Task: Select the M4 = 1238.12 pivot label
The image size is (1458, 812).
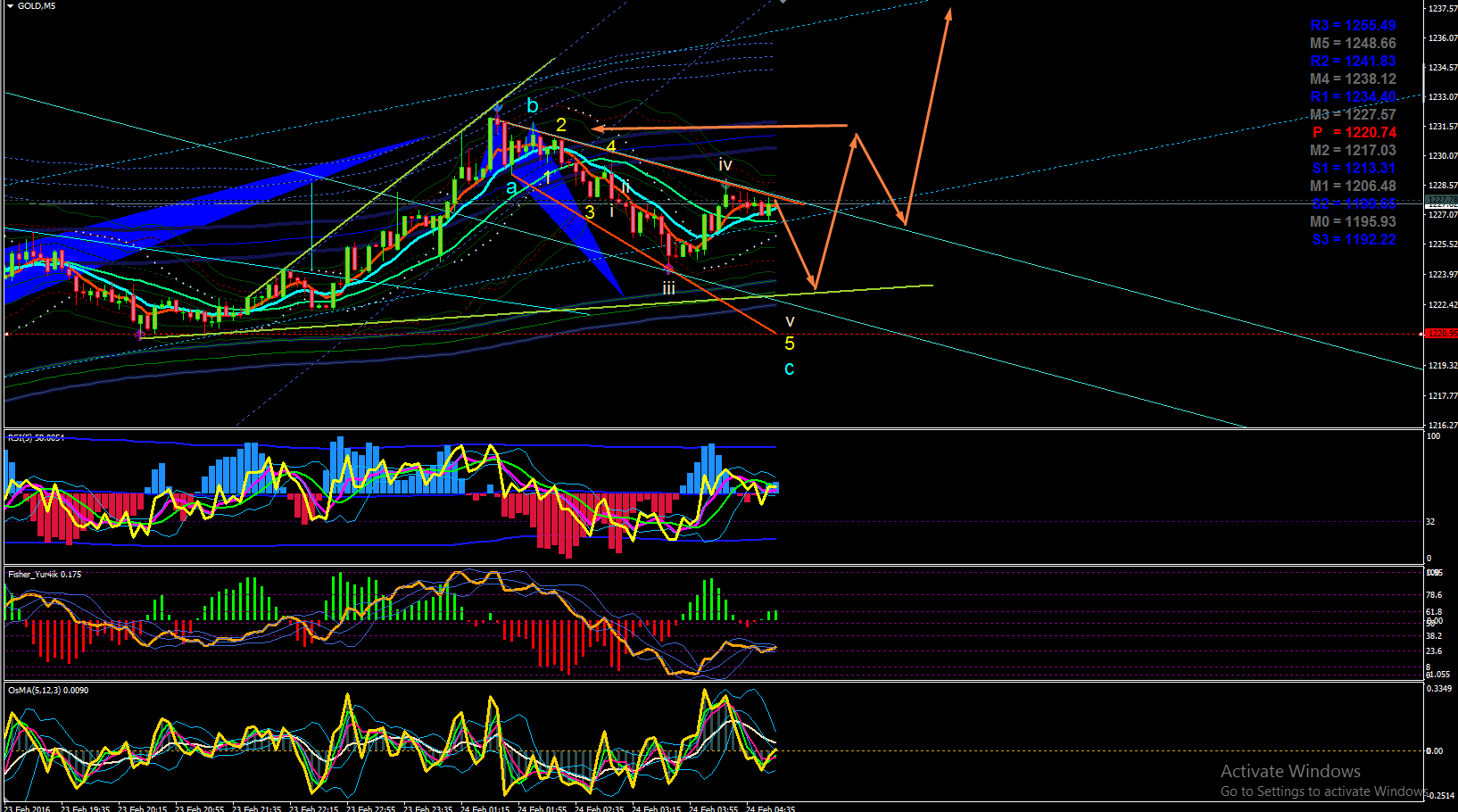Action: click(1353, 79)
